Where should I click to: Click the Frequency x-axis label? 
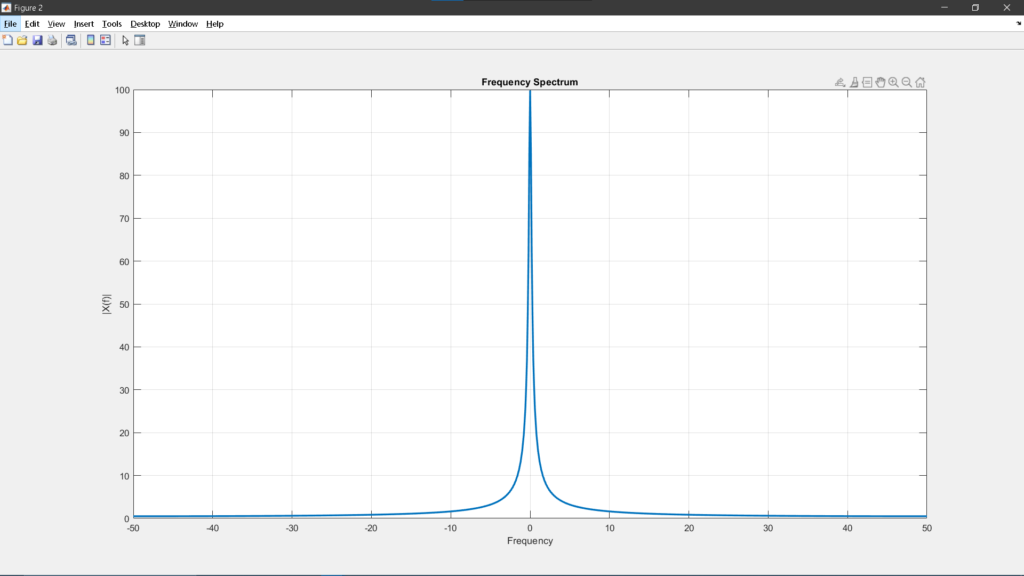pos(529,541)
